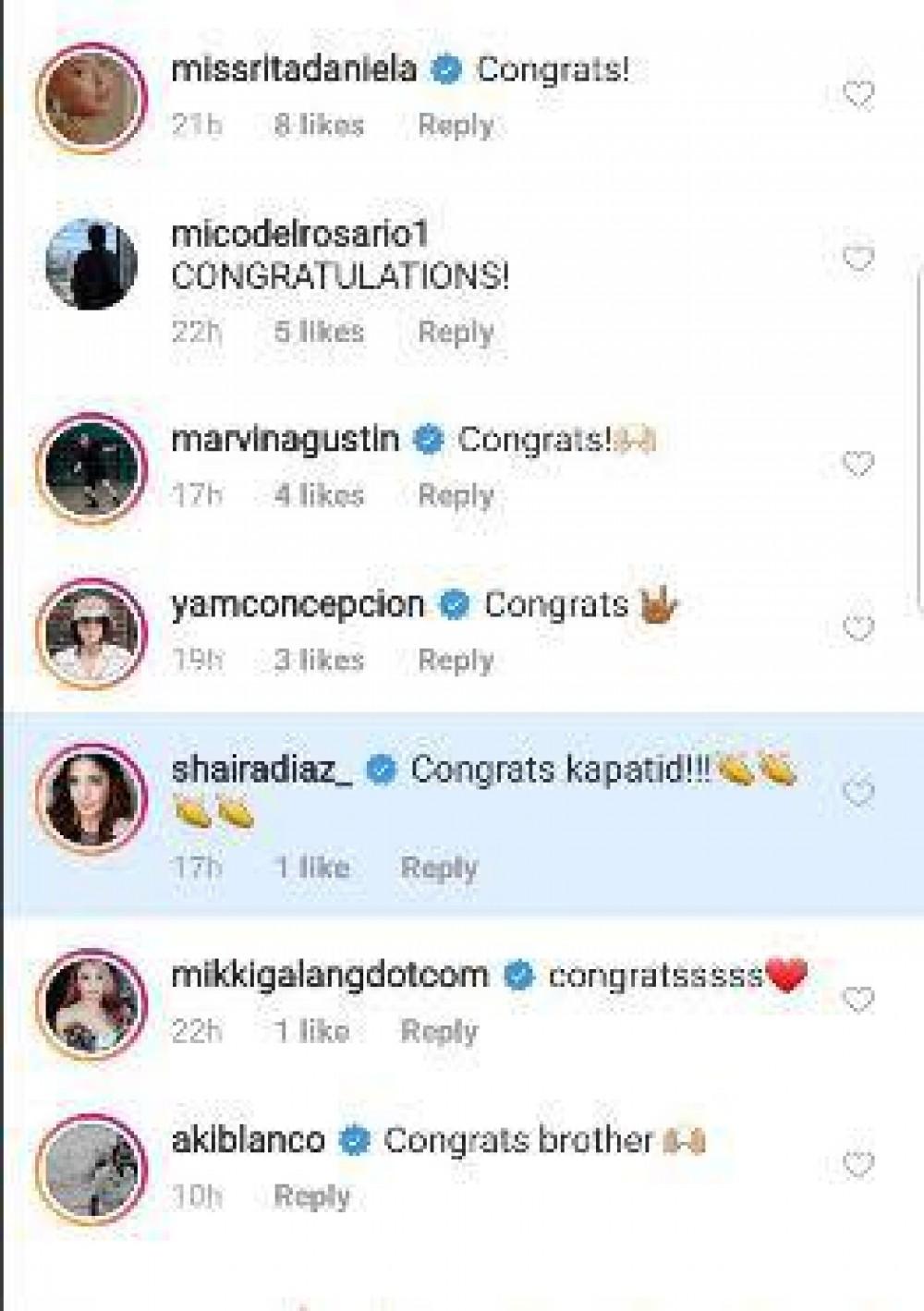Open mikkigalangdotcom's profile picture
This screenshot has height=1311, width=924.
91,1003
